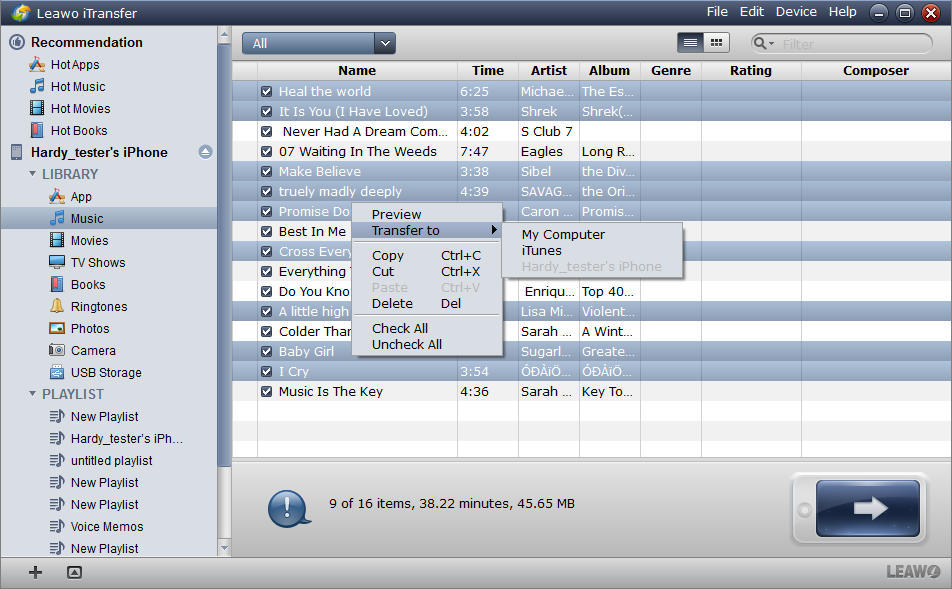
Task: Open the Help menu
Action: pyautogui.click(x=843, y=12)
